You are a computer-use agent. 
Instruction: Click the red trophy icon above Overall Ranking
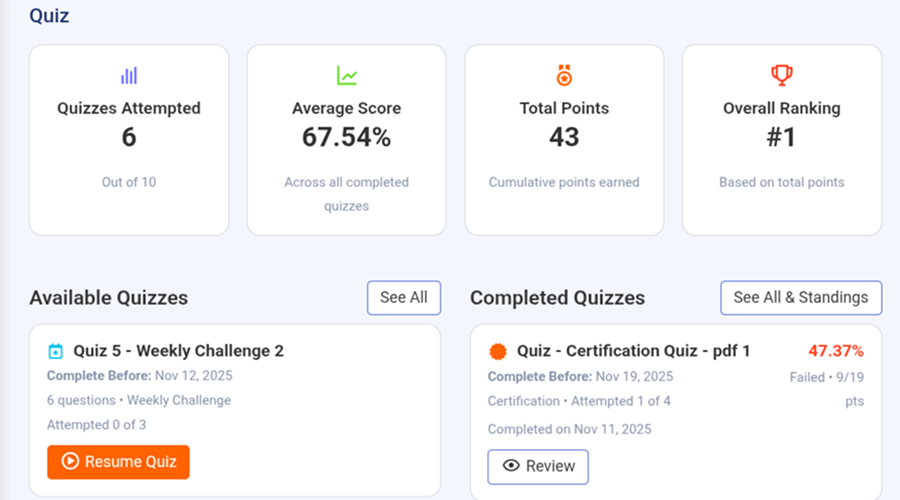click(x=781, y=75)
